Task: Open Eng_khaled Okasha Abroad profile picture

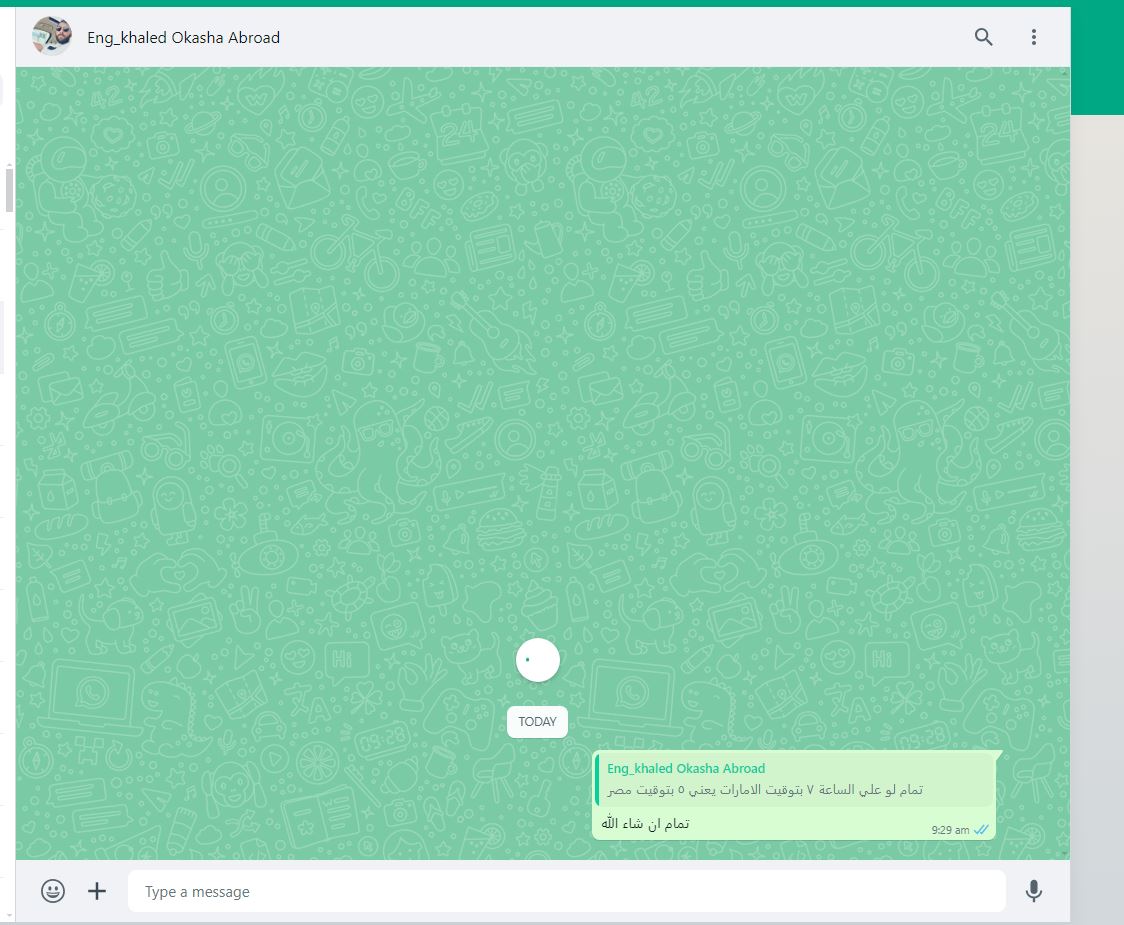Action: (x=52, y=37)
